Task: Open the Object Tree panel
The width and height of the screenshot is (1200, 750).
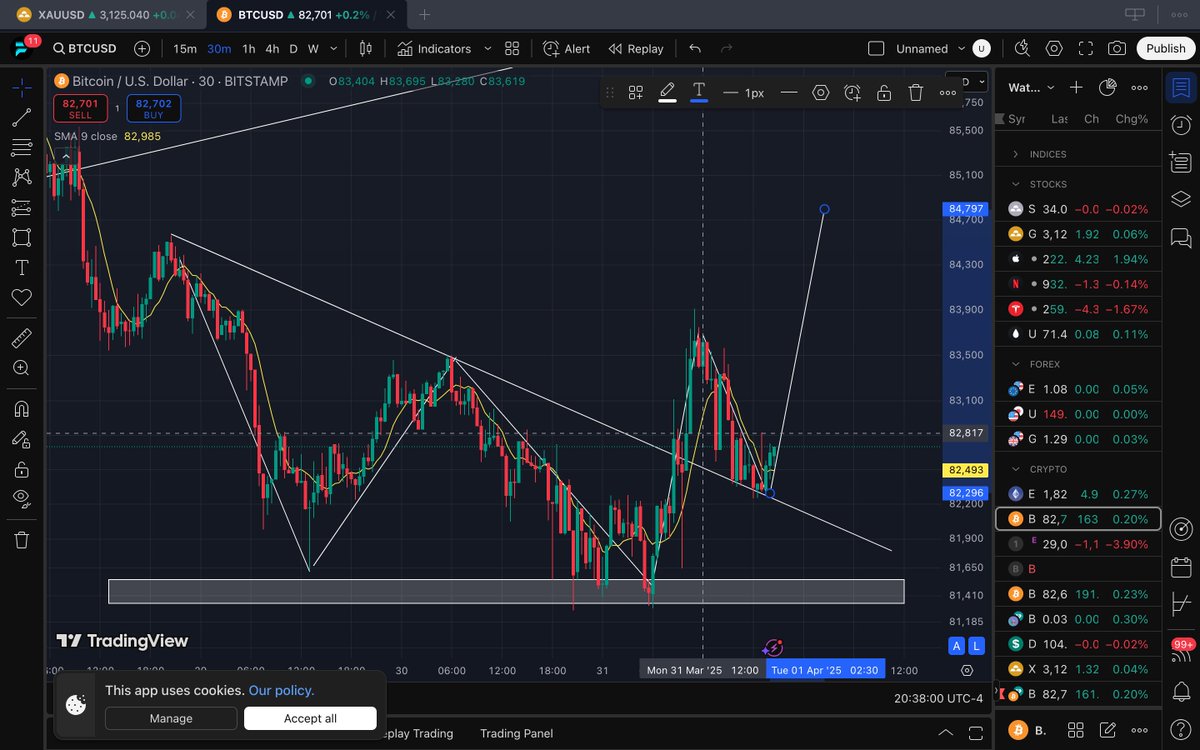Action: 1180,199
